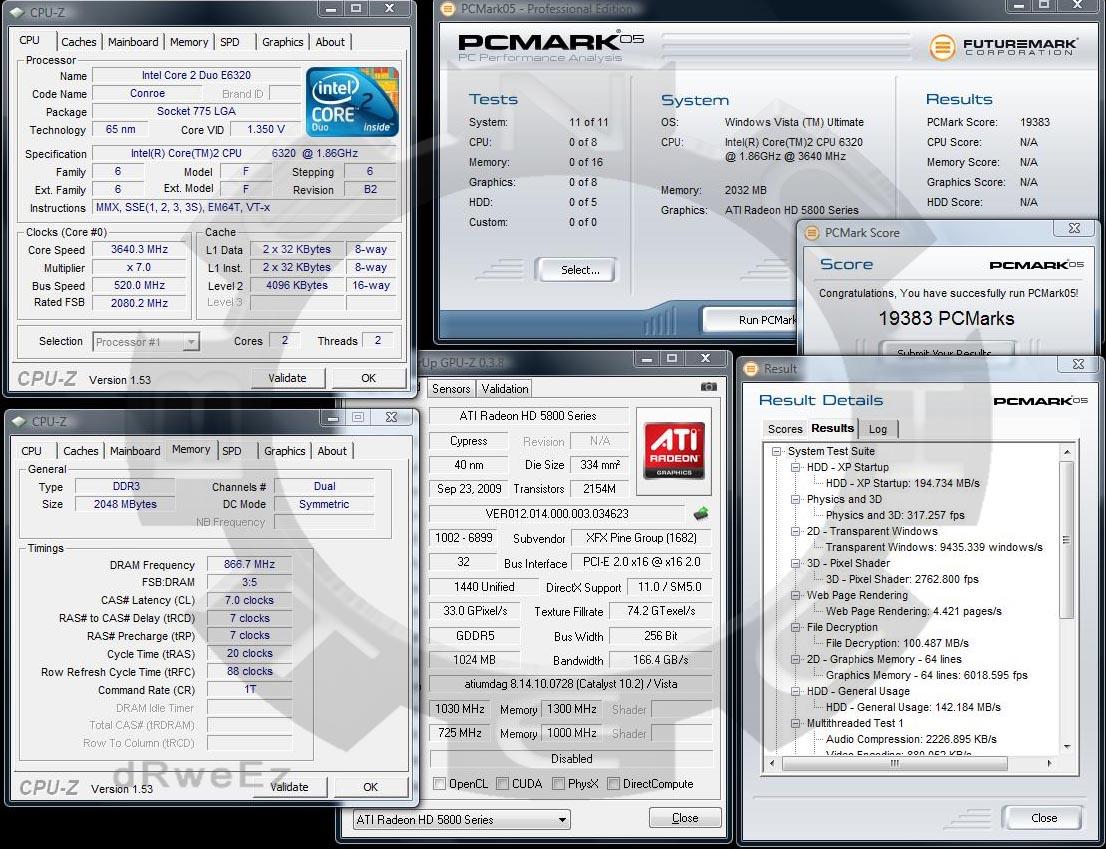Click the scroll-up arrow of result tree
The height and width of the screenshot is (849, 1106).
pyautogui.click(x=1066, y=451)
